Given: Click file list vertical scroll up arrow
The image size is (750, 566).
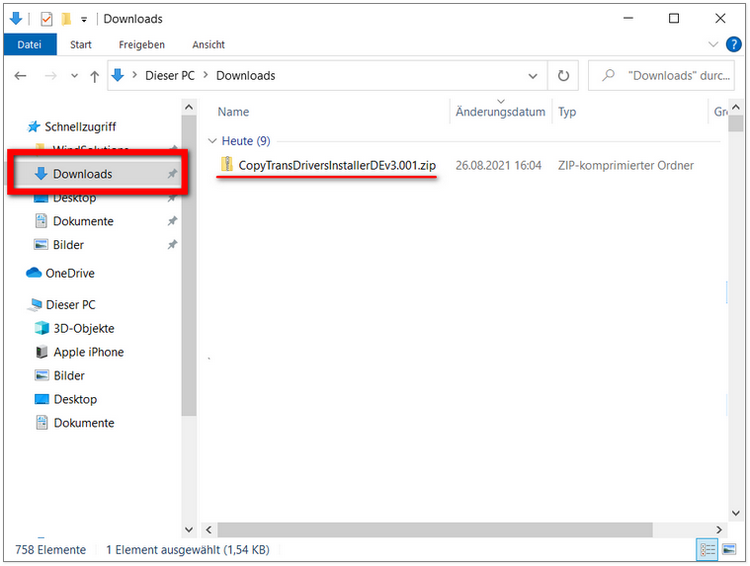Looking at the screenshot, I should tap(736, 107).
